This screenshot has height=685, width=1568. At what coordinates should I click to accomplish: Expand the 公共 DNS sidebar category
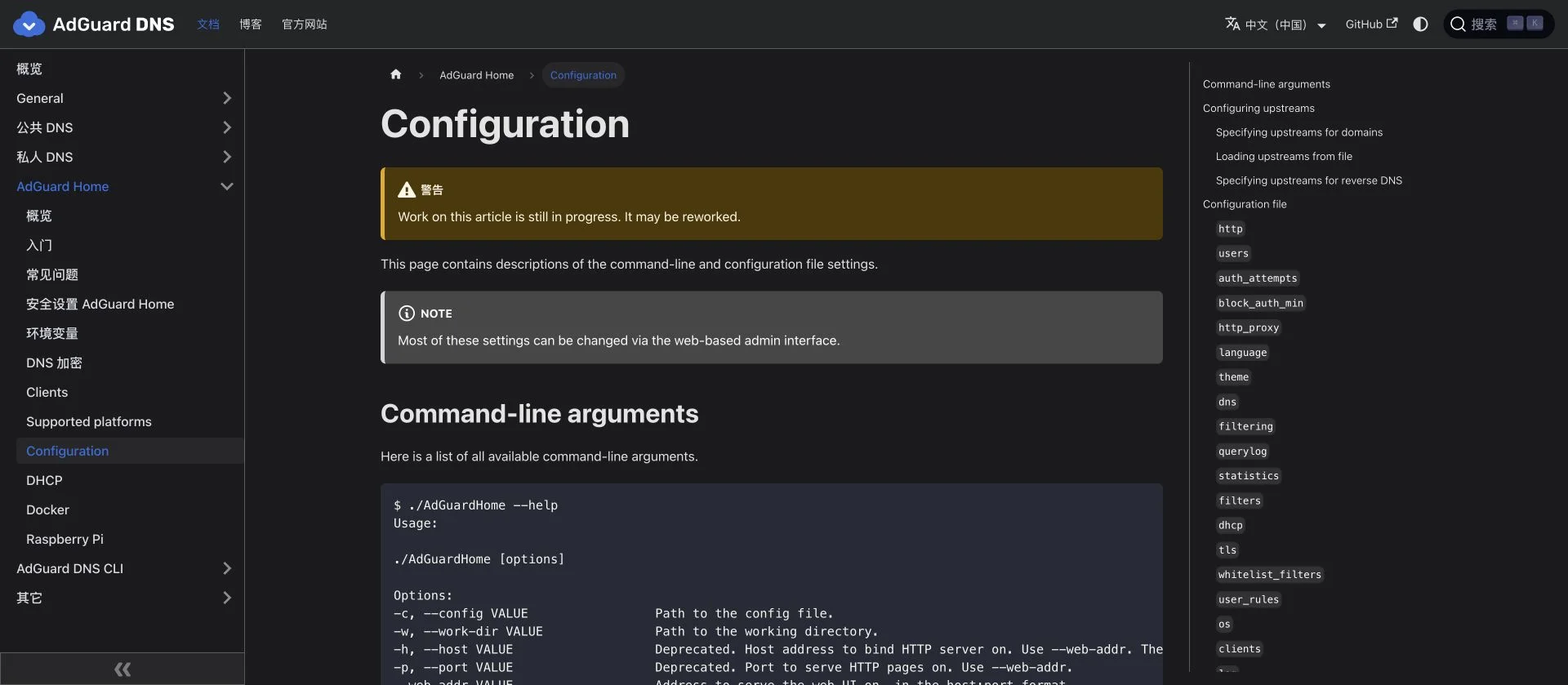tap(227, 127)
